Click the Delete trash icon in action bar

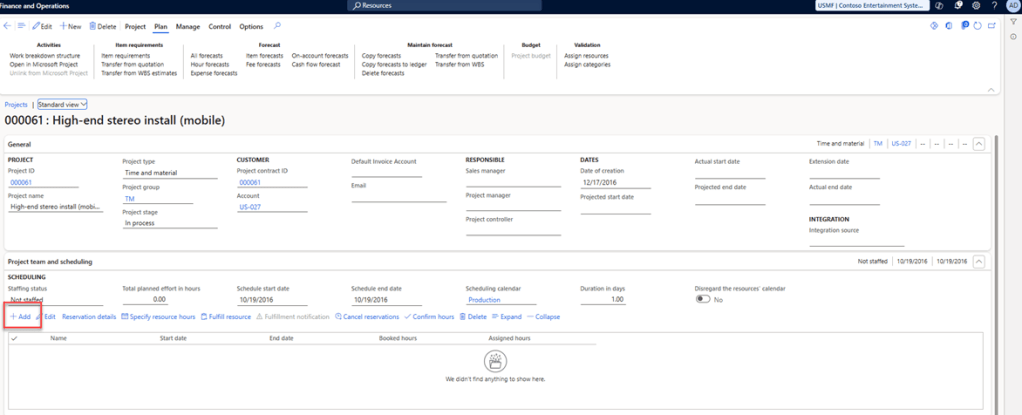(103, 26)
